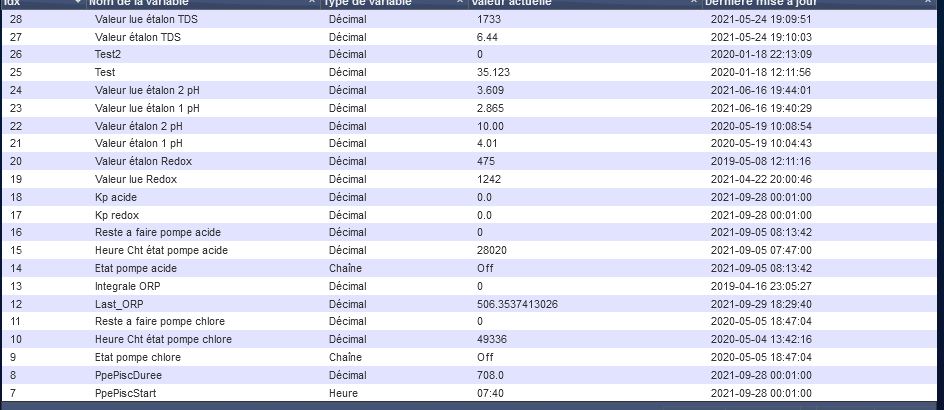Image resolution: width=944 pixels, height=410 pixels.
Task: Select the Etat pompe chlore row
Action: click(470, 357)
